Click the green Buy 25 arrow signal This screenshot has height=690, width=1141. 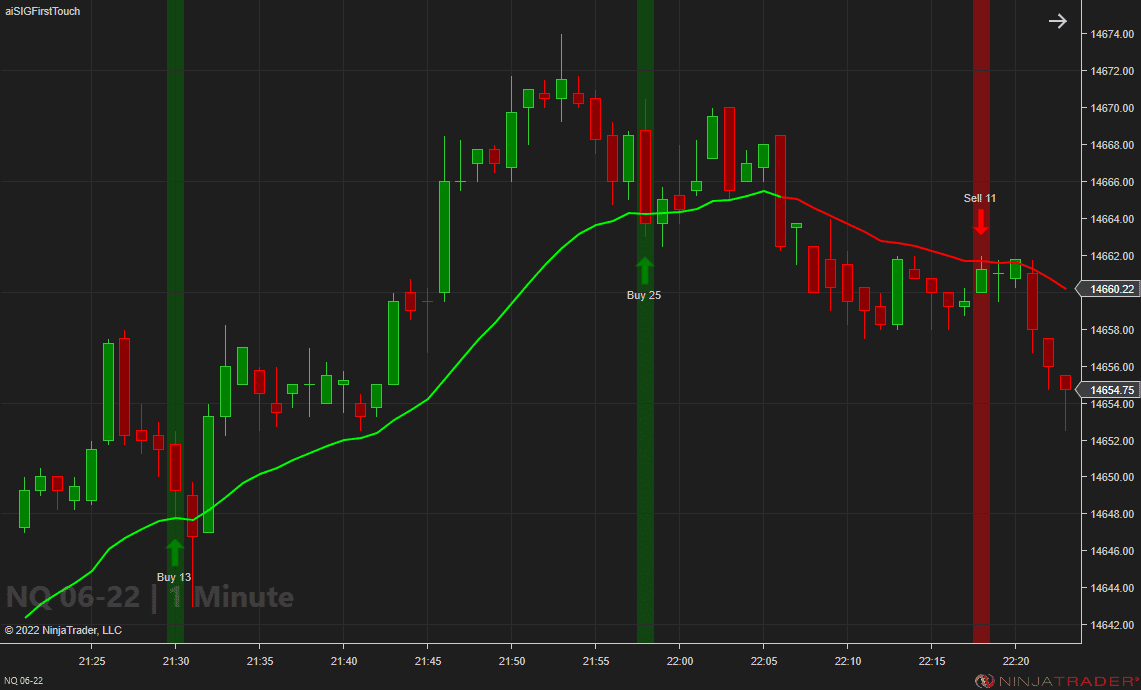644,271
